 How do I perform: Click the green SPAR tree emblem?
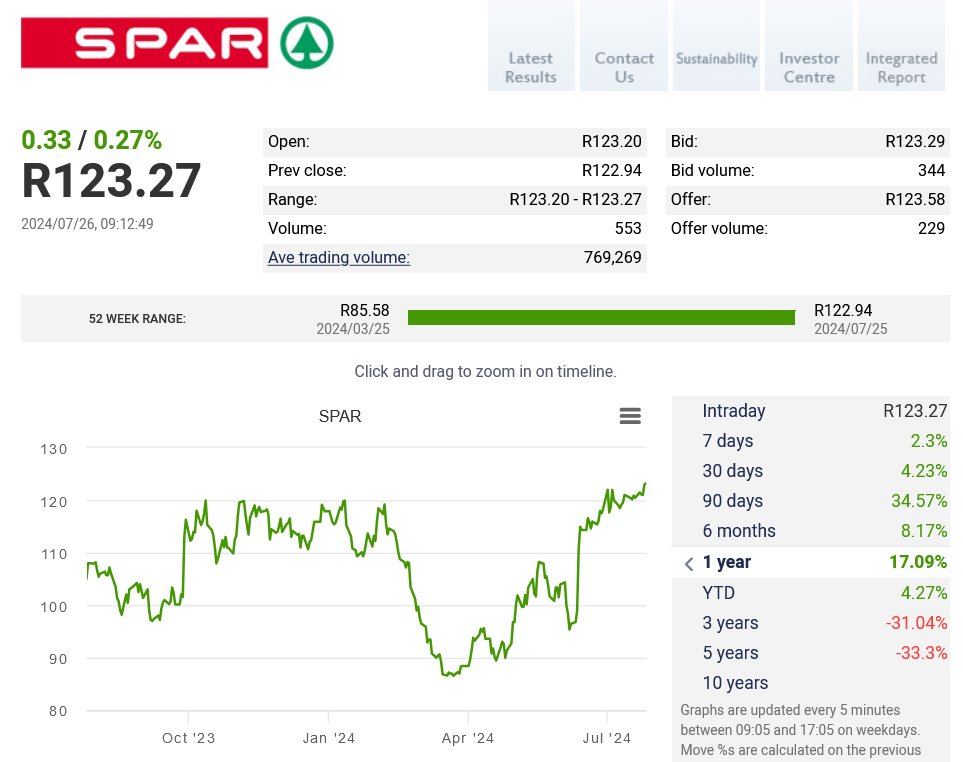306,43
